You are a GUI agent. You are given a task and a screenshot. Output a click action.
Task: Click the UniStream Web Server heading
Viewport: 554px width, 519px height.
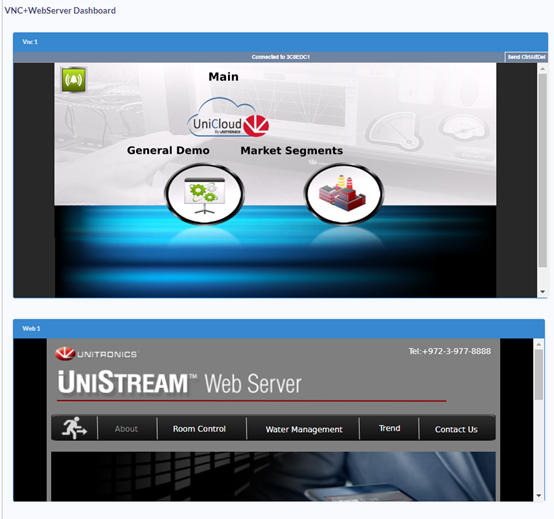179,382
